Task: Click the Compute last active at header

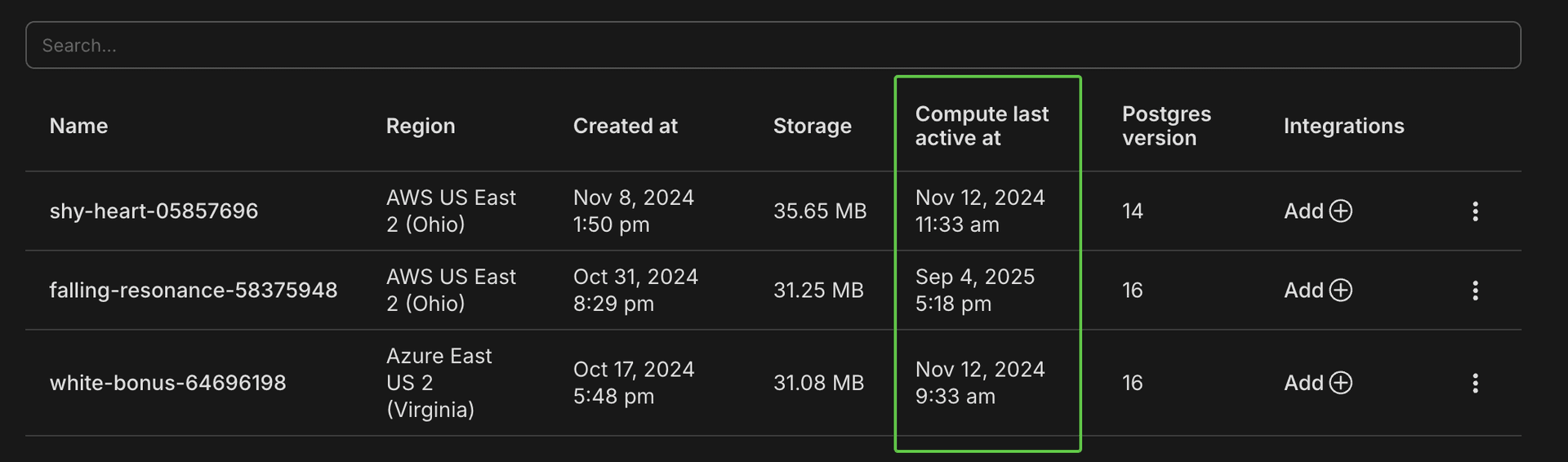Action: coord(981,126)
